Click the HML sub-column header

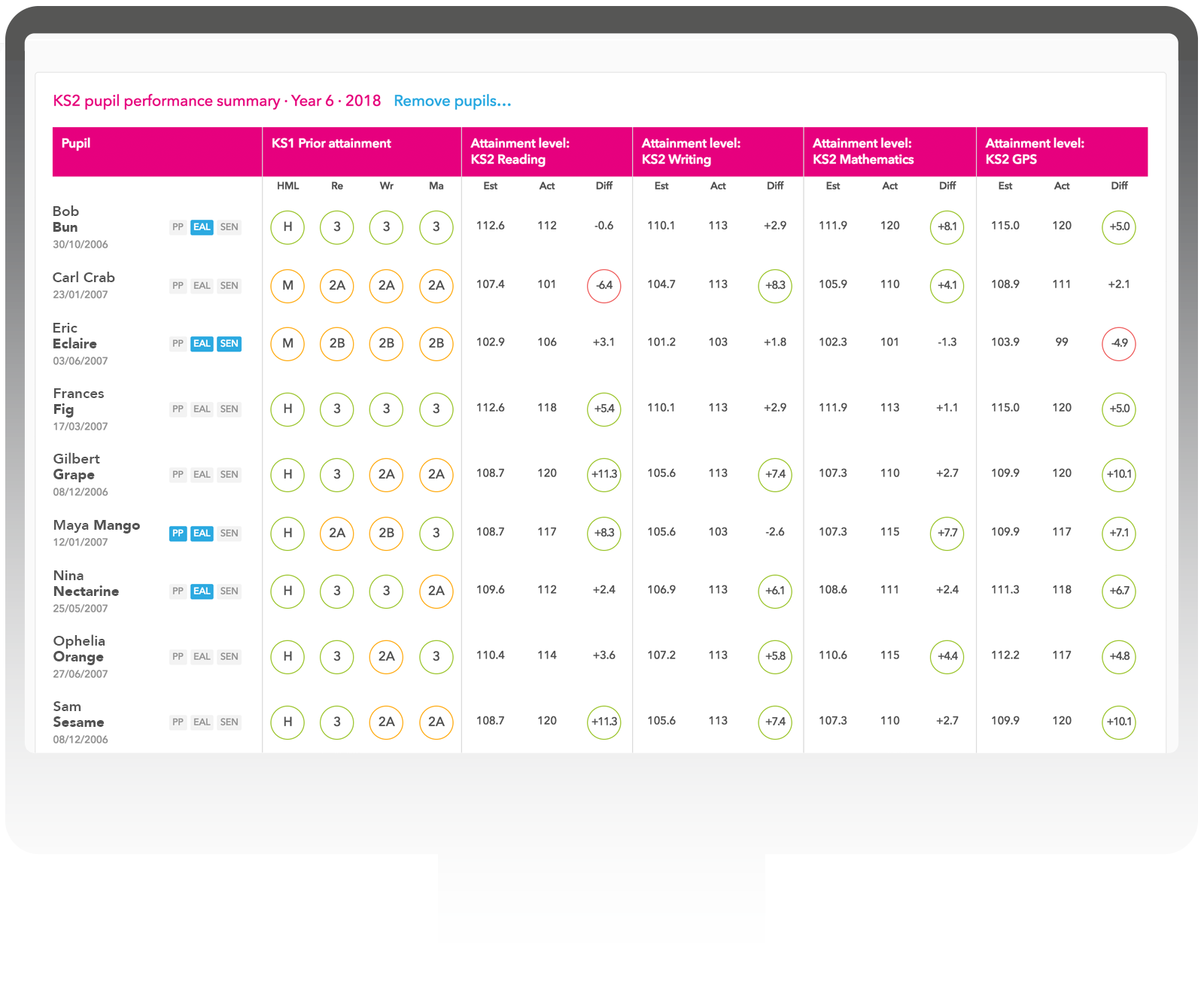point(287,186)
